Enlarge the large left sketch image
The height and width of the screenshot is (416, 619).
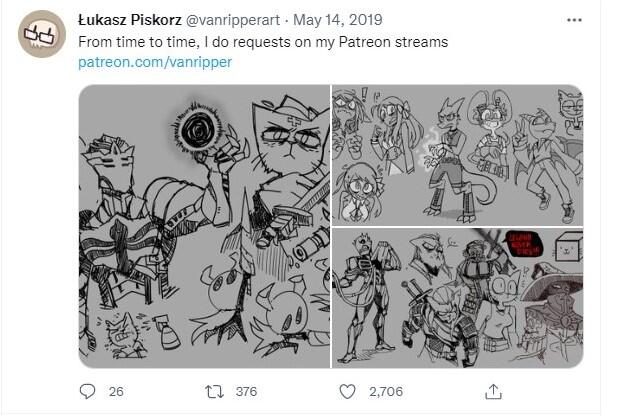pyautogui.click(x=204, y=226)
